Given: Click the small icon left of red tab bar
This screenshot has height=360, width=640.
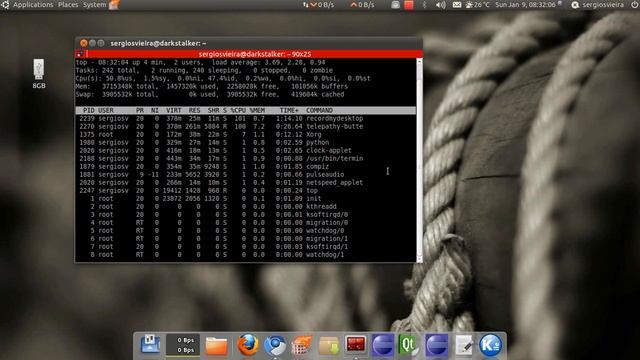Looking at the screenshot, I should pyautogui.click(x=80, y=54).
